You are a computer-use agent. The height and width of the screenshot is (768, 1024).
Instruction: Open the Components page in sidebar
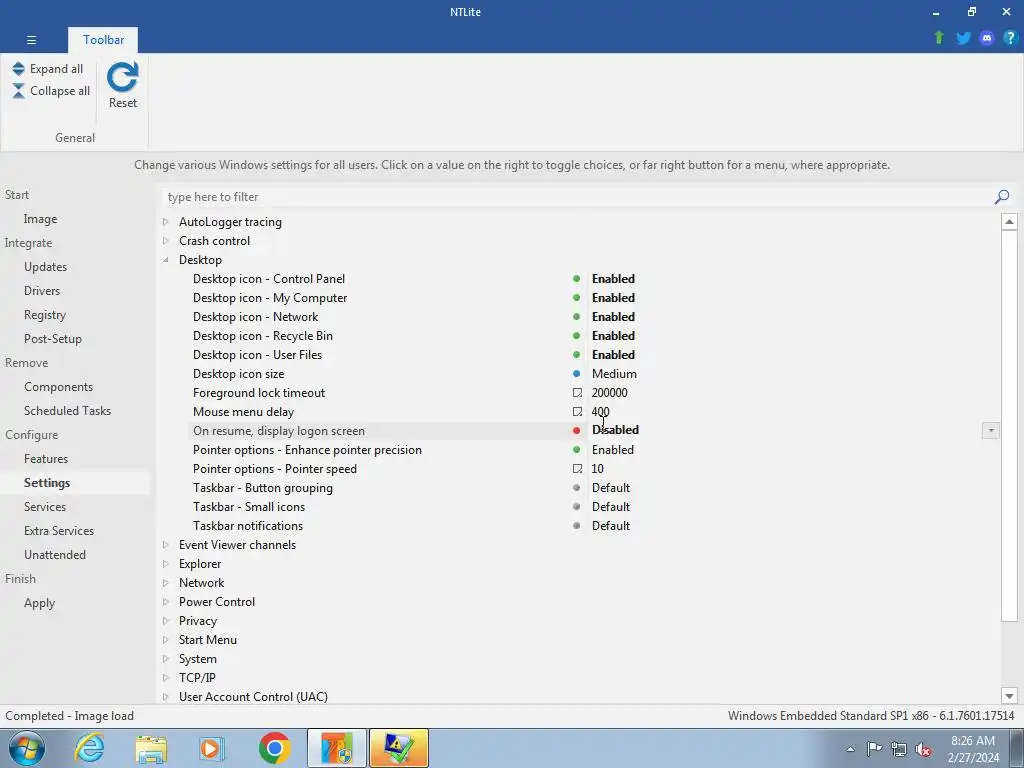59,387
